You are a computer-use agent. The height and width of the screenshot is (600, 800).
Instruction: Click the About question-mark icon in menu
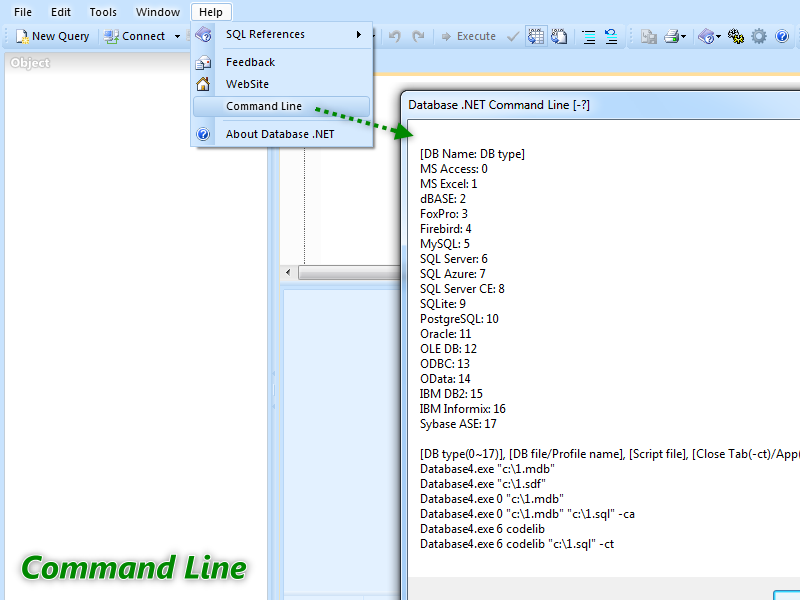click(203, 134)
